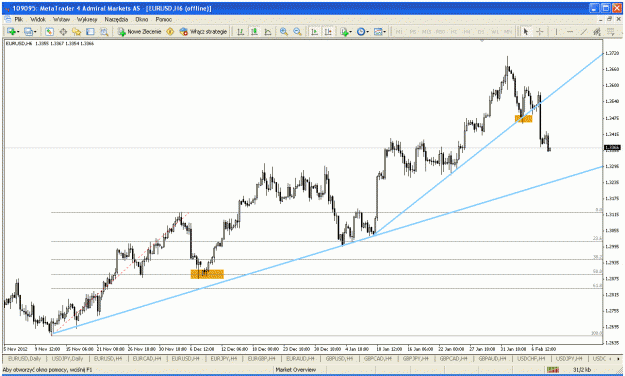
Task: Switch to the USDJPY,Daily chart tab
Action: pos(67,359)
